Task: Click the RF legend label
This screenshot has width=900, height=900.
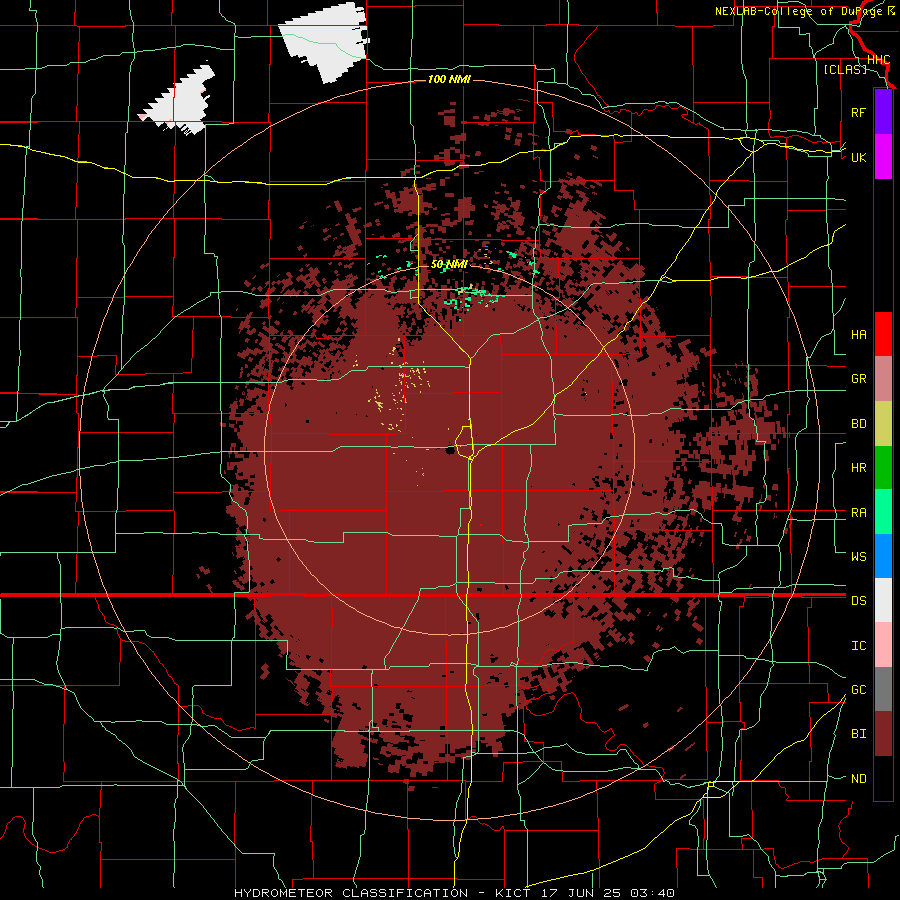Action: coord(858,112)
